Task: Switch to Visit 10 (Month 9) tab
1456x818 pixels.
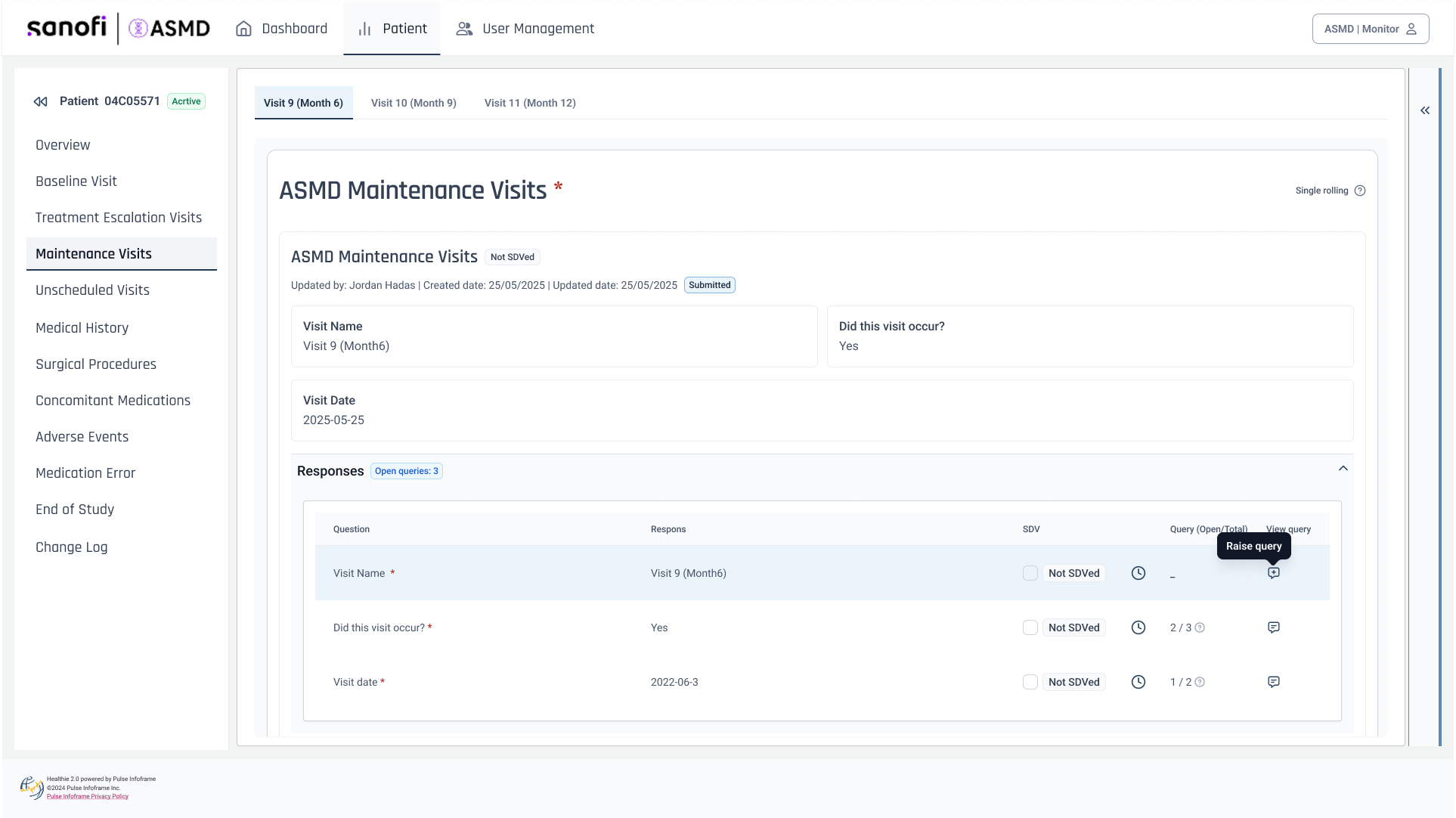Action: click(414, 103)
